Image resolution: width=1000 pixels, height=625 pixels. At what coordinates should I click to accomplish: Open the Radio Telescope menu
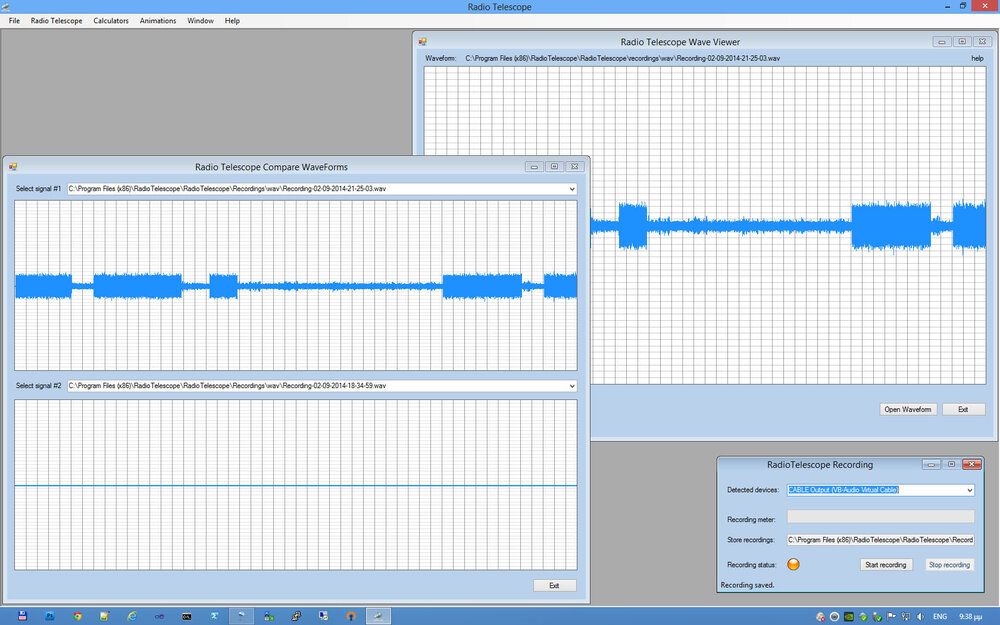pyautogui.click(x=56, y=20)
